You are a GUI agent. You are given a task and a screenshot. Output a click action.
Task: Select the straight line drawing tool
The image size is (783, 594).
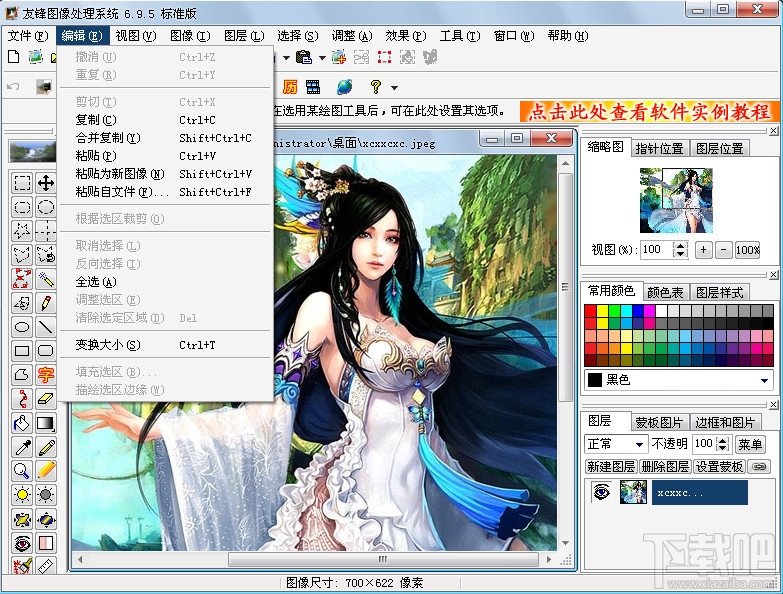pyautogui.click(x=46, y=327)
